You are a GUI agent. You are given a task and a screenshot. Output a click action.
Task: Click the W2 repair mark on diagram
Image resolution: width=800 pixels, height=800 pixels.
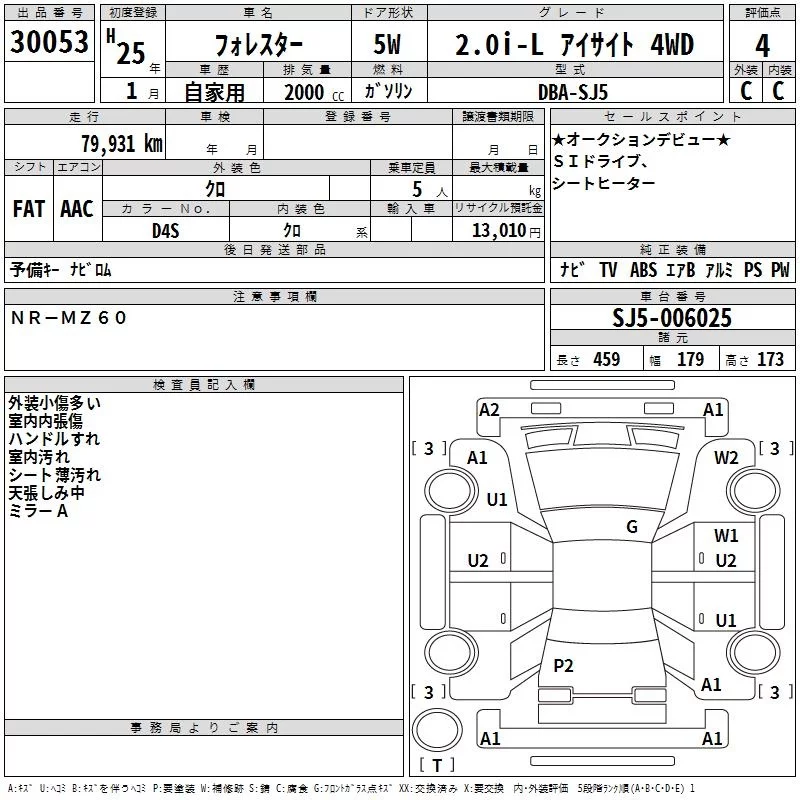(726, 457)
